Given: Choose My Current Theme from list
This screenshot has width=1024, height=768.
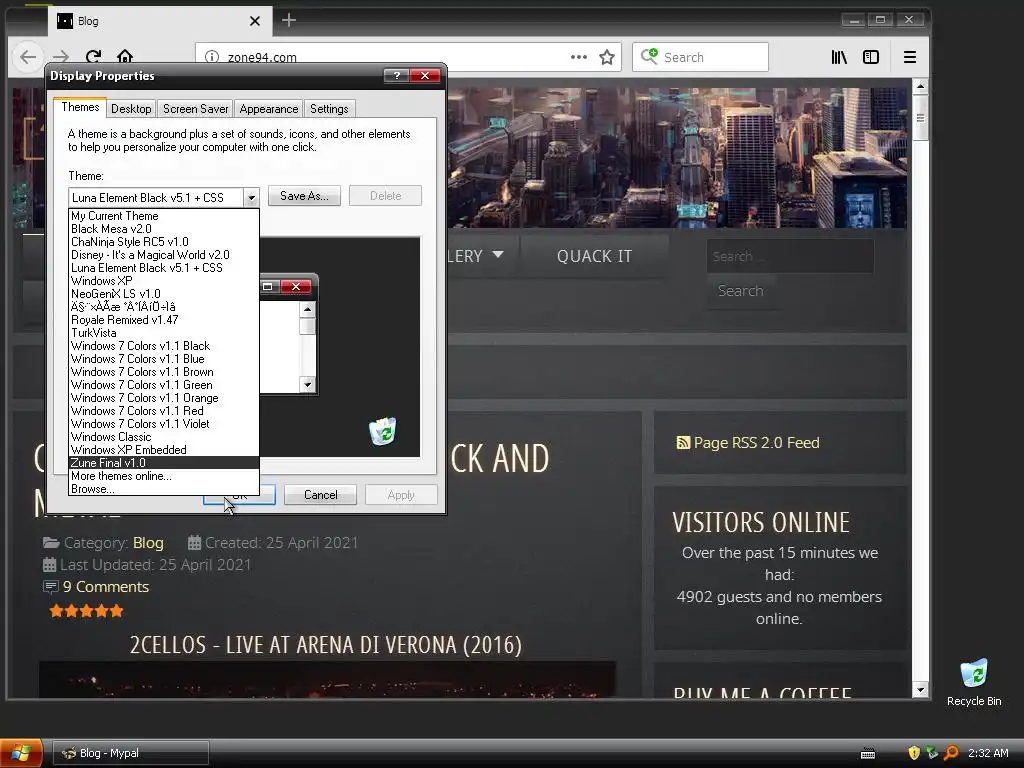Looking at the screenshot, I should 164,216.
